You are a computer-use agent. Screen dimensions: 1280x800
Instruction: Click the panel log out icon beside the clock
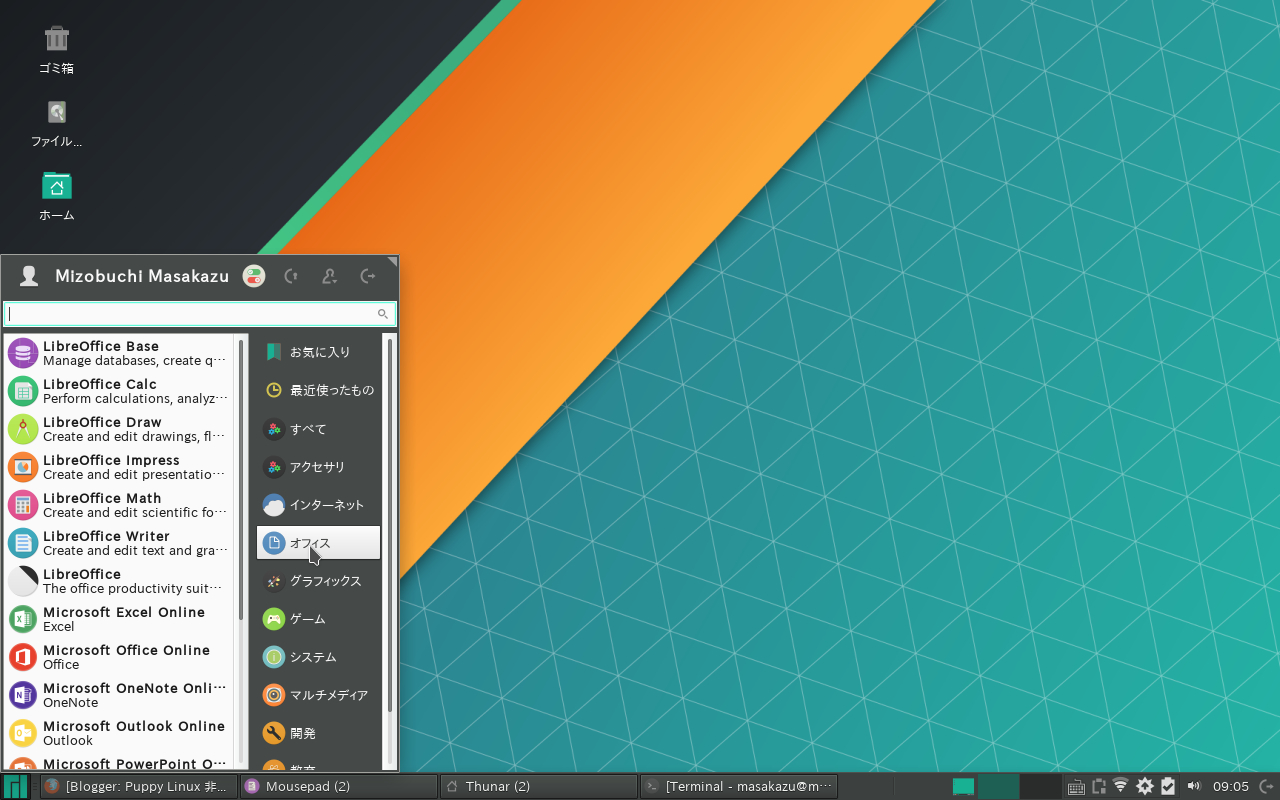1266,786
